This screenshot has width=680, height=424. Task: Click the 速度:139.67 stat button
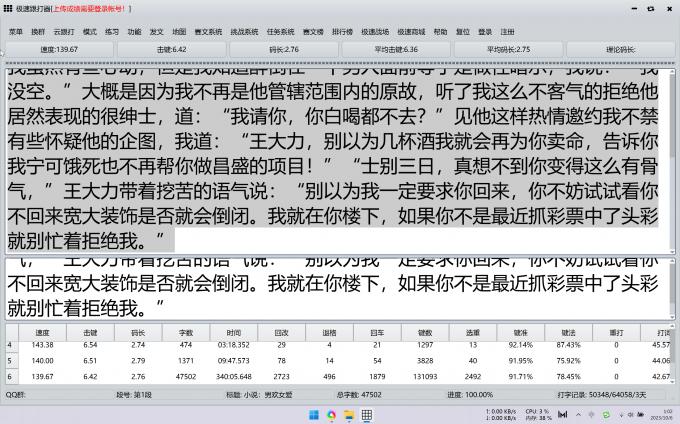(x=59, y=49)
